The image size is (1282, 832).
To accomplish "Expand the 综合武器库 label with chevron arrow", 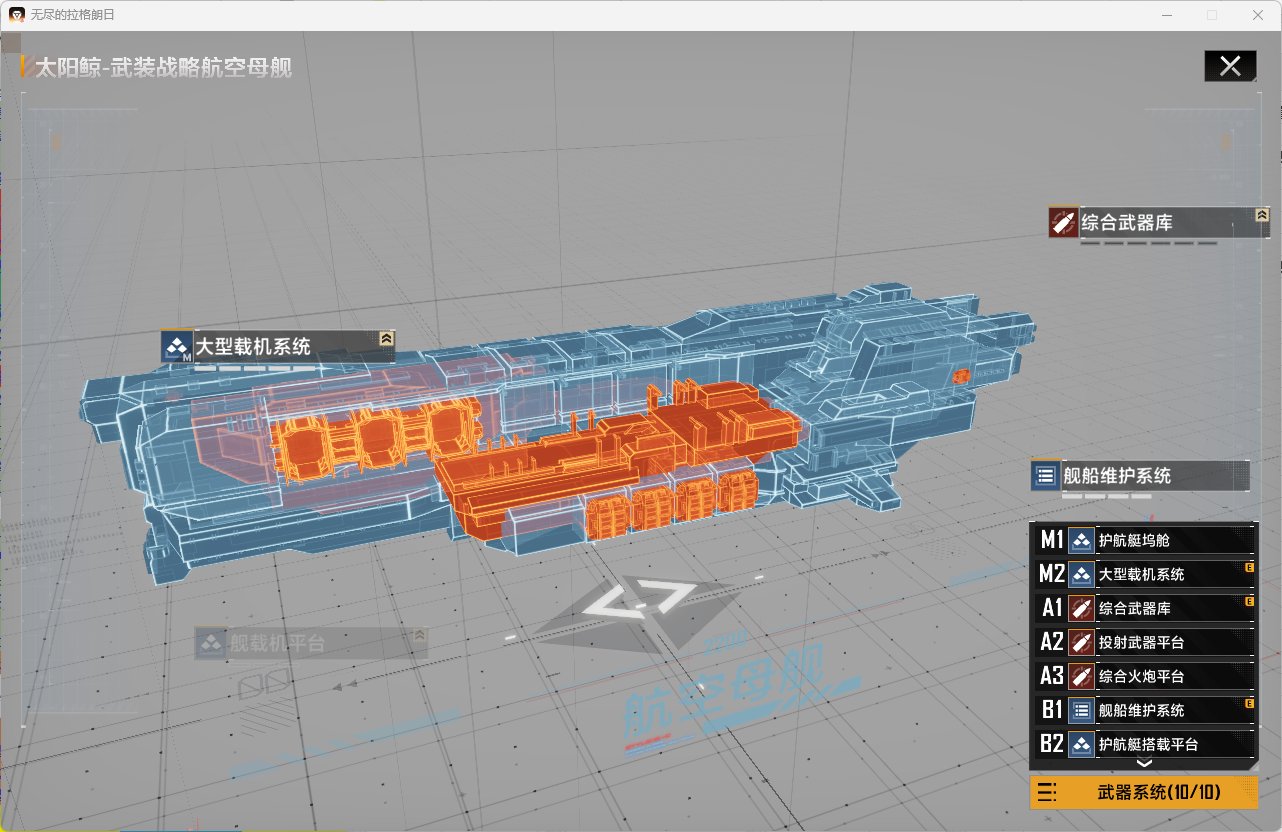I will (1262, 215).
